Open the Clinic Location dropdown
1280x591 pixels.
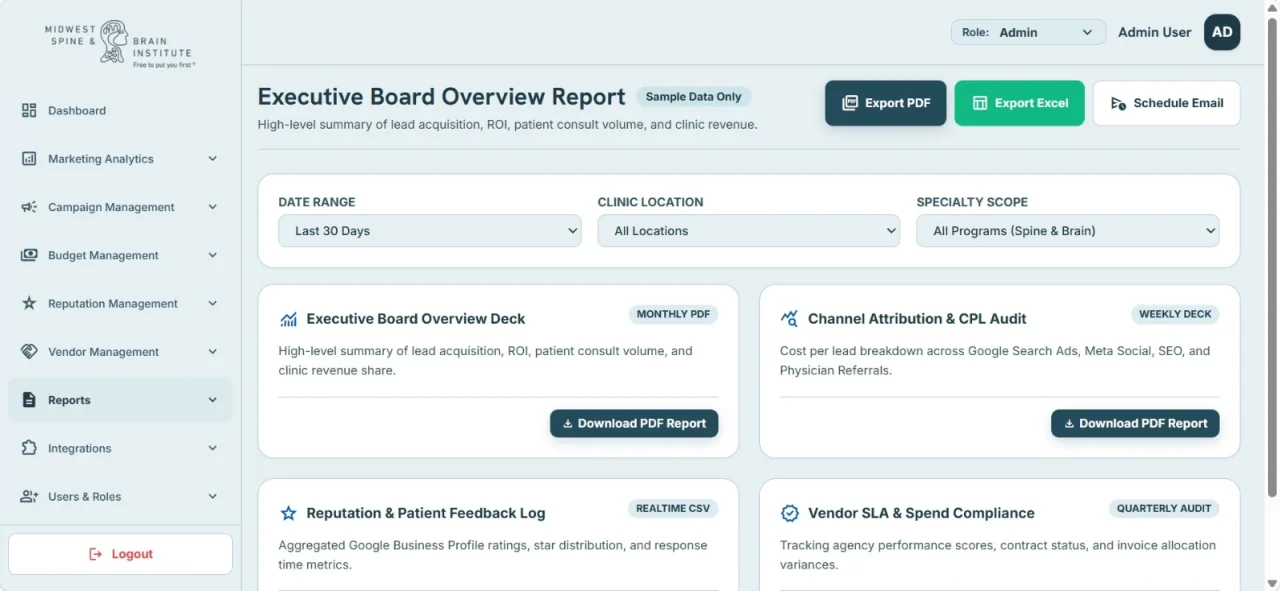point(749,231)
